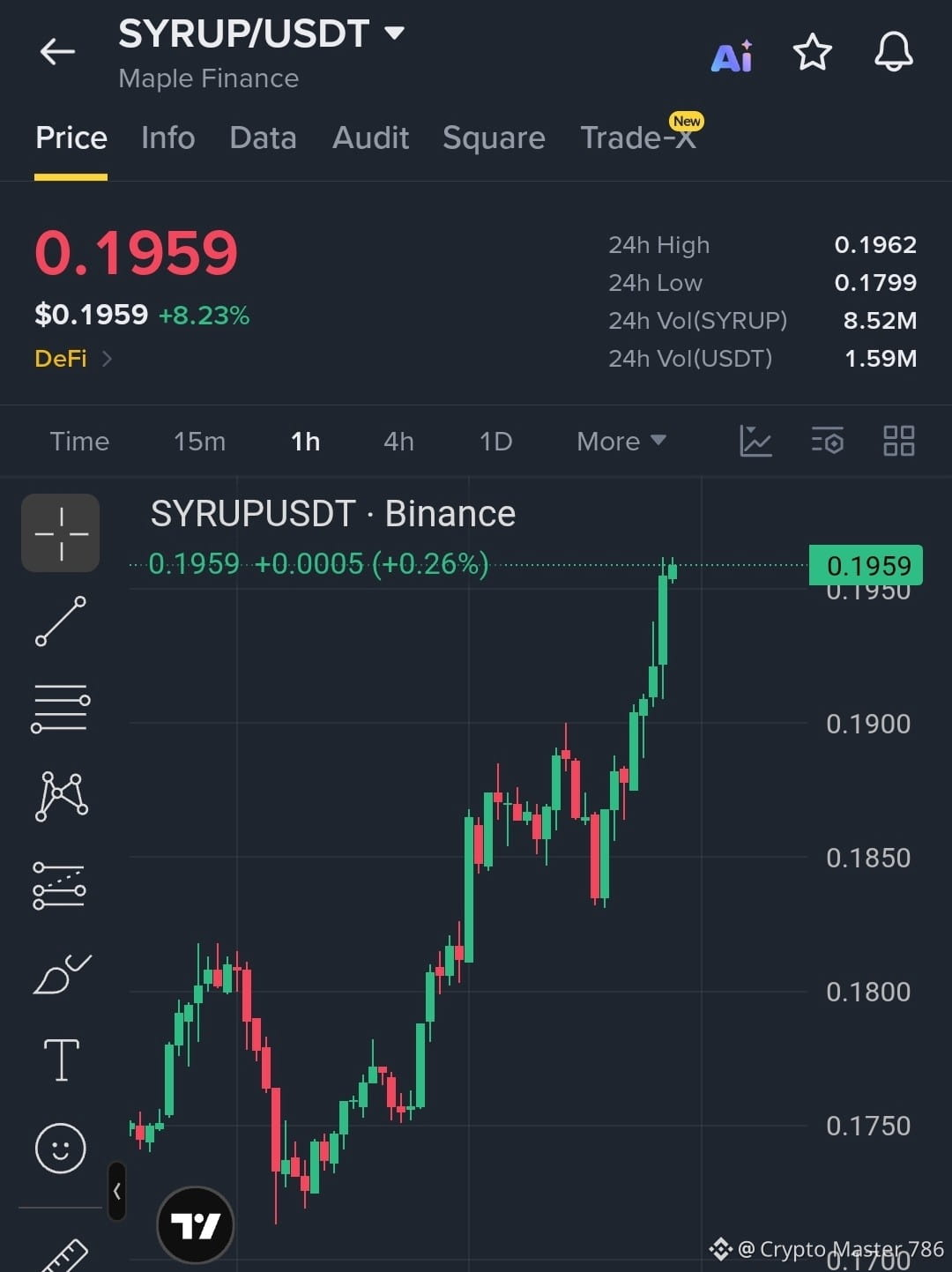
Task: Open chart indicators line-graph icon
Action: (755, 441)
